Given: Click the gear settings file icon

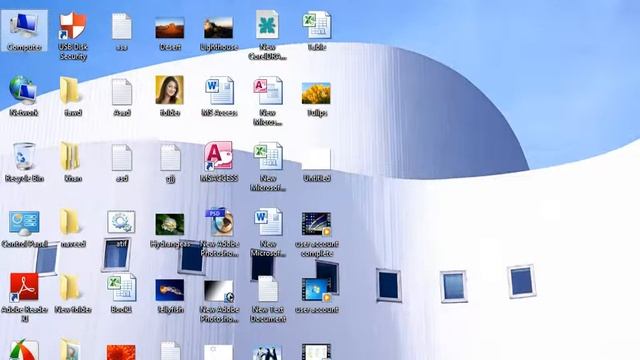Looking at the screenshot, I should point(121,222).
